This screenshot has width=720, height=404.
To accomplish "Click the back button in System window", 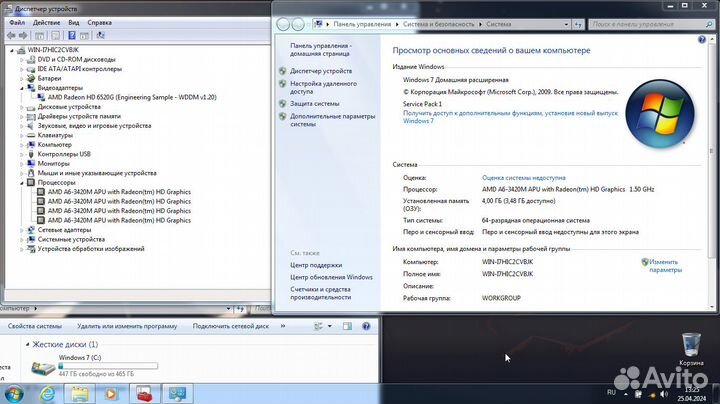I will (283, 24).
